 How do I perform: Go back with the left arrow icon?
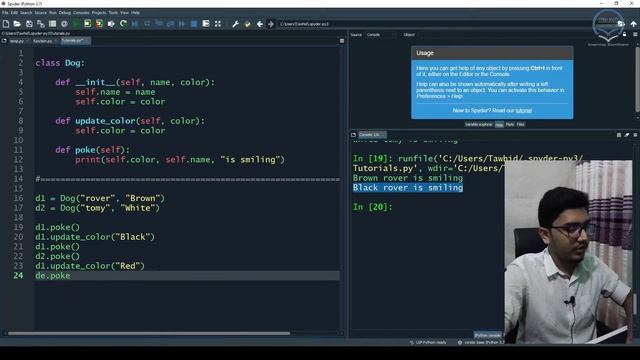(260, 24)
